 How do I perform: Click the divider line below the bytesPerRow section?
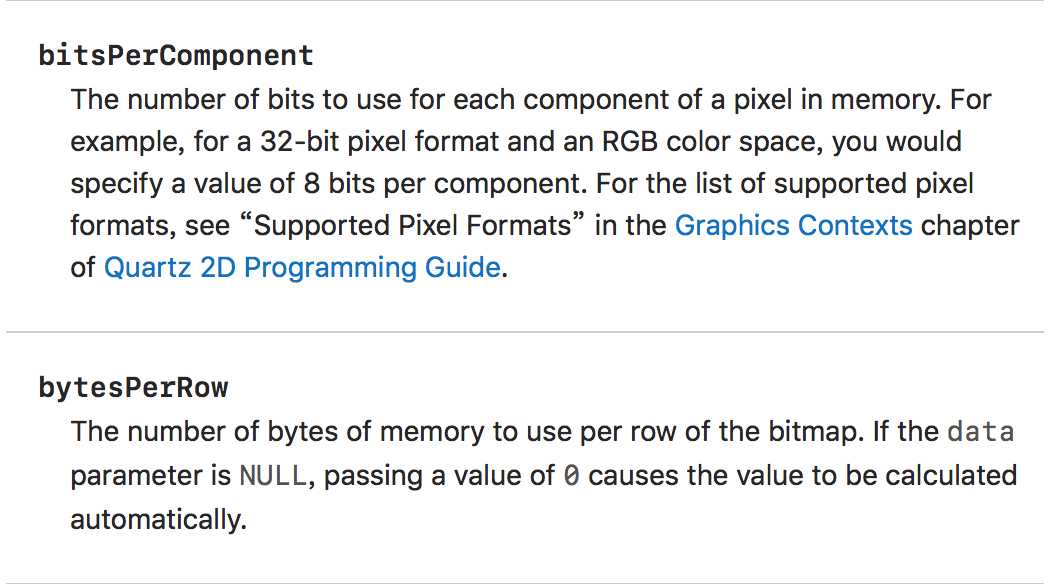click(525, 583)
